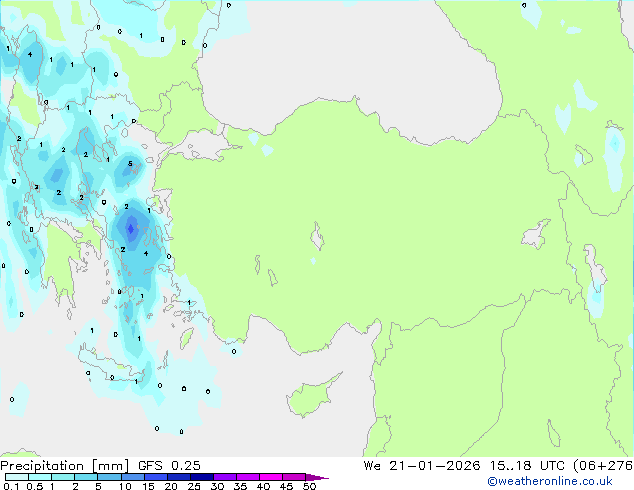Select the legend label '25'
The width and height of the screenshot is (634, 490).
coord(194,486)
